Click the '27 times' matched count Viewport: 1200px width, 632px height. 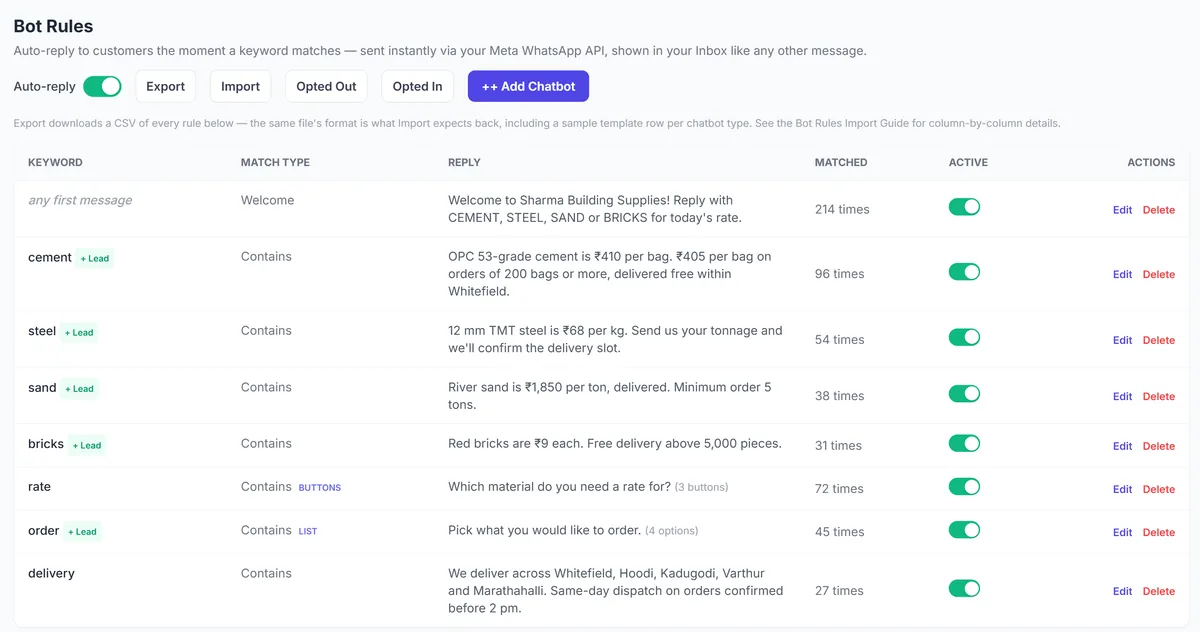point(839,591)
